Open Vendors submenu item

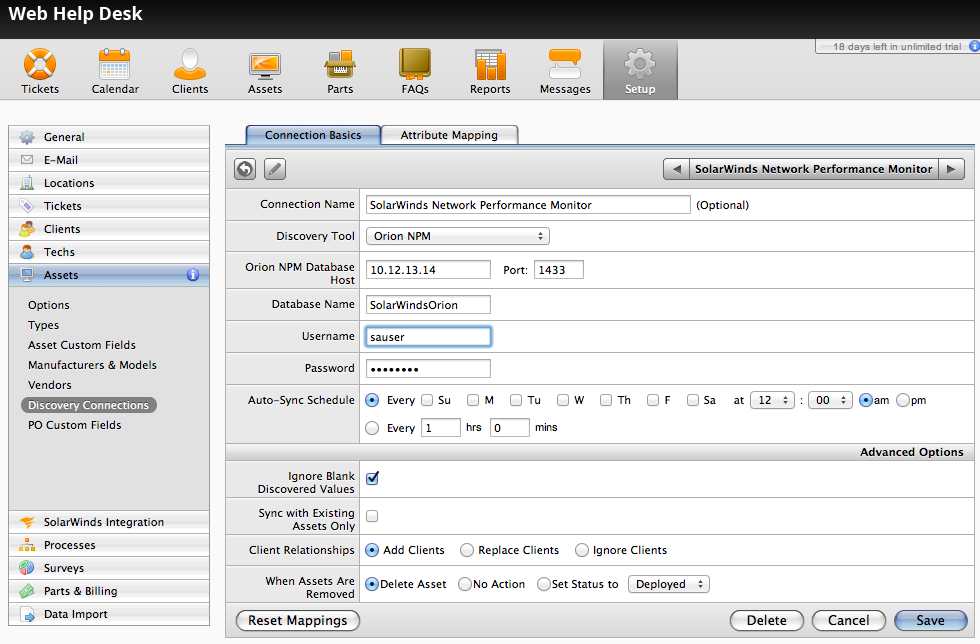pyautogui.click(x=50, y=385)
